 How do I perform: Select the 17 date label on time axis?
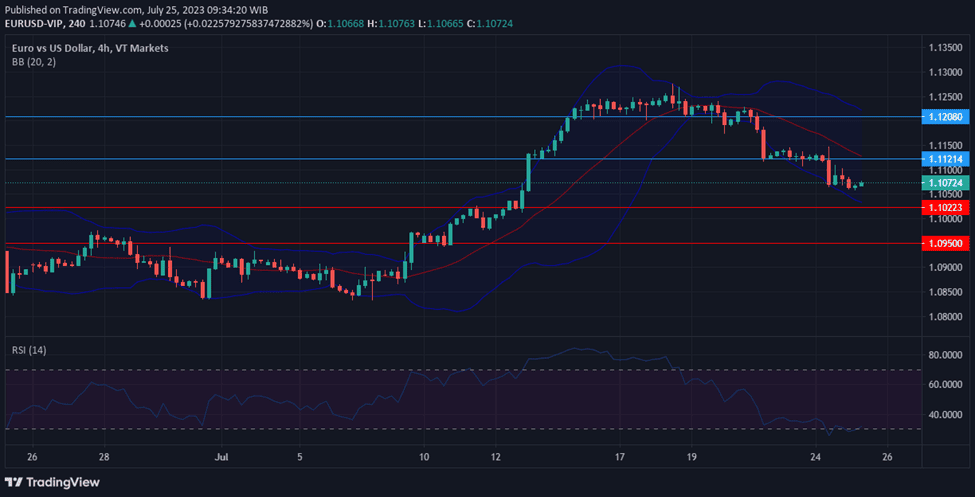(x=620, y=456)
